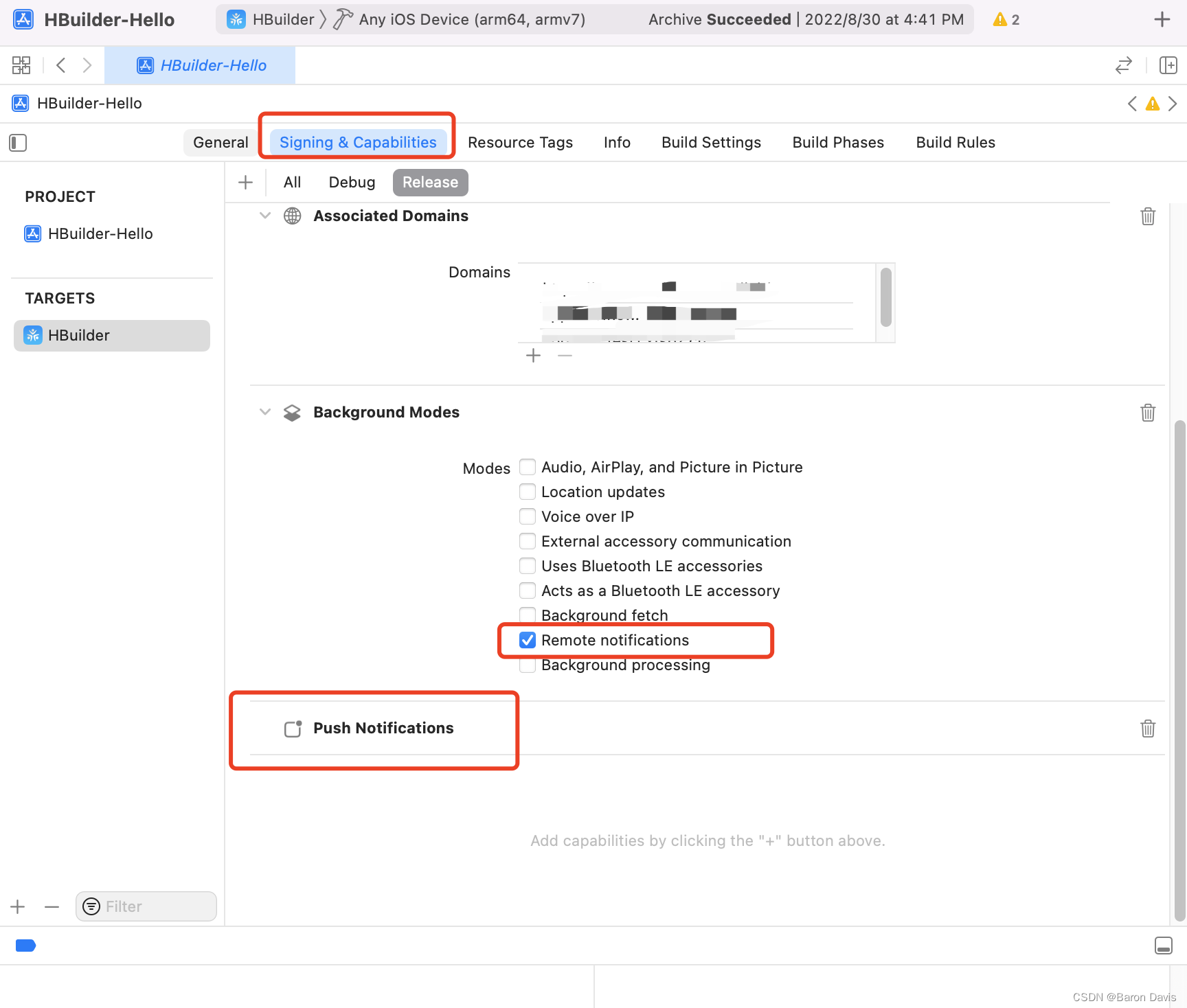Jump to previous issue arrow
This screenshot has height=1008, width=1187.
pyautogui.click(x=1132, y=104)
